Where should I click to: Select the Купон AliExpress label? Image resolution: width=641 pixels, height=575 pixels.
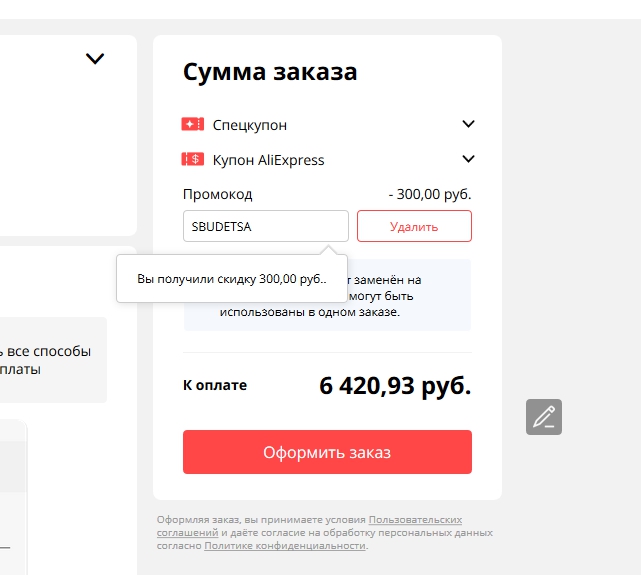(268, 160)
